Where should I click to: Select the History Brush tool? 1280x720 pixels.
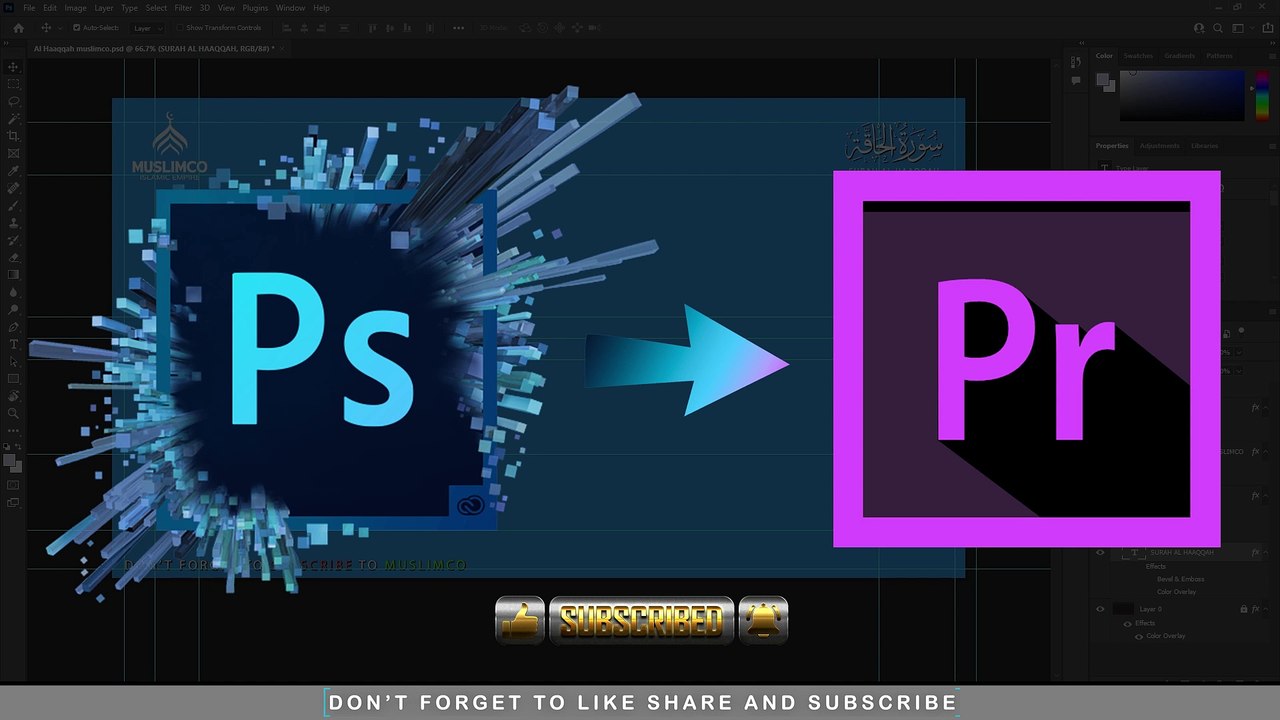tap(13, 240)
